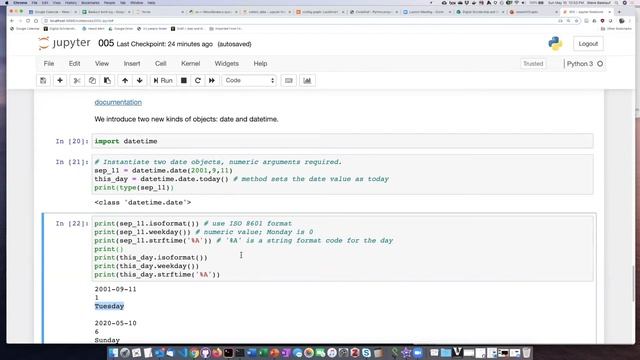Screen dimensions: 640x360
Task: Click code line sep_11 = datetime.date(2001,9,11)
Action: point(163,171)
